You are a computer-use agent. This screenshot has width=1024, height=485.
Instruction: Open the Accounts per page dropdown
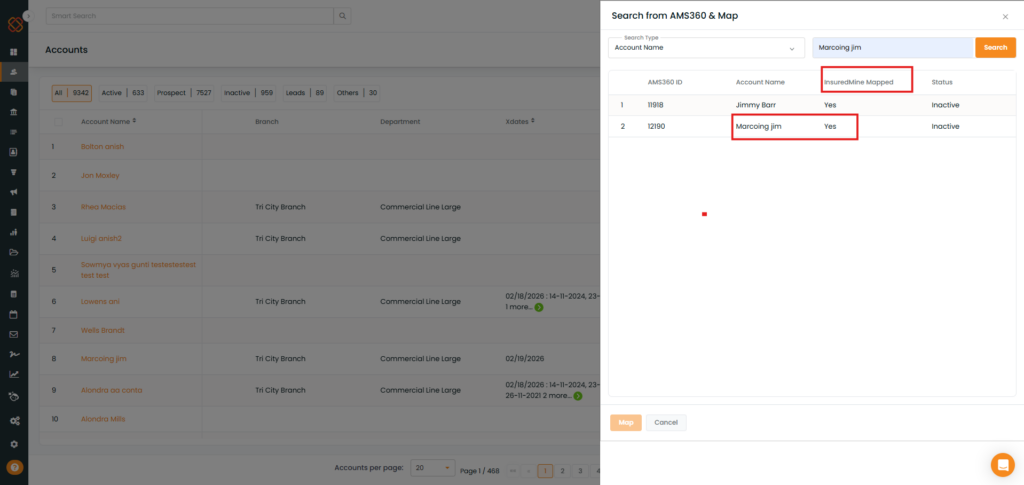point(432,468)
